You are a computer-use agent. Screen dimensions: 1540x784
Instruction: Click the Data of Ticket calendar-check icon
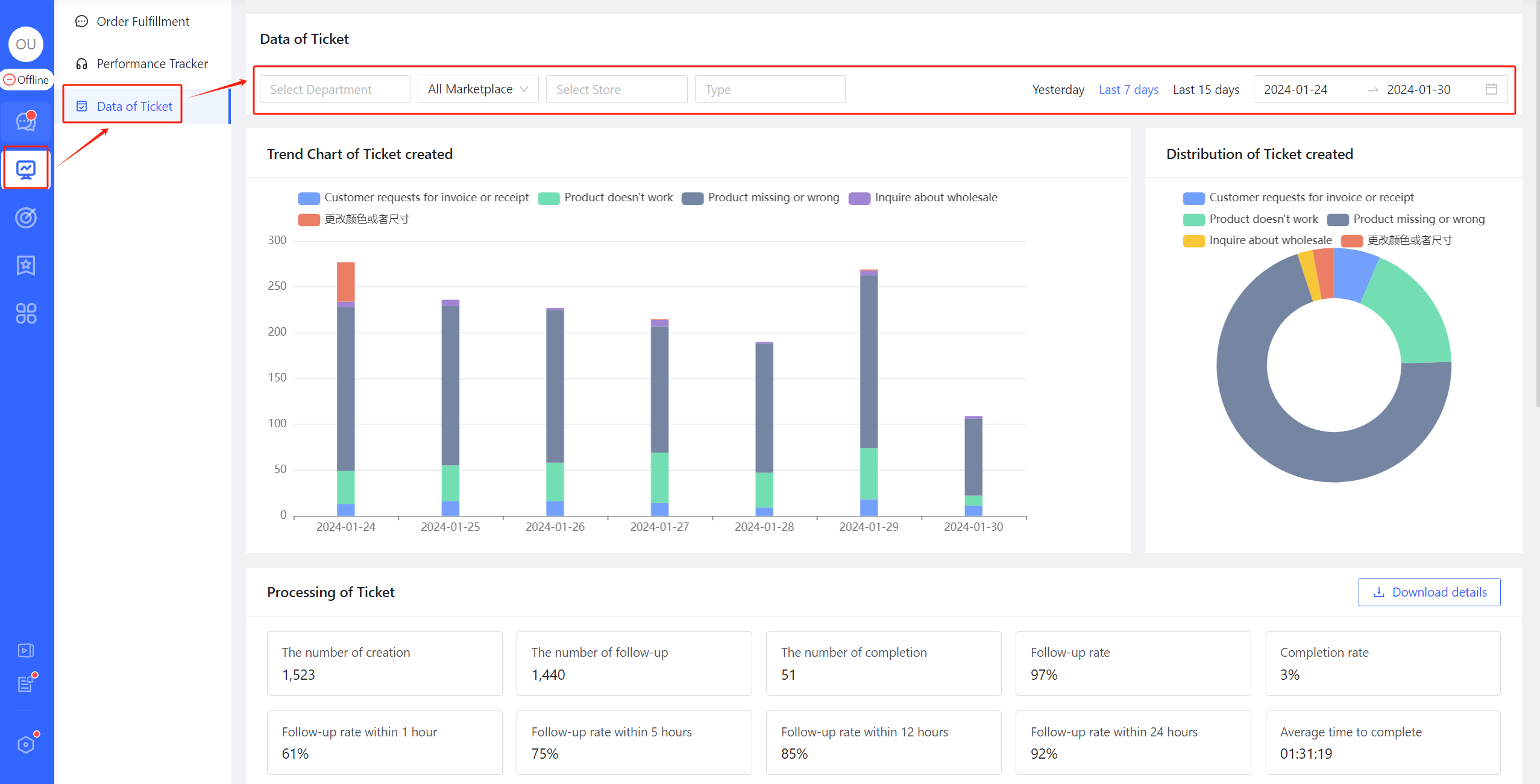pyautogui.click(x=82, y=106)
